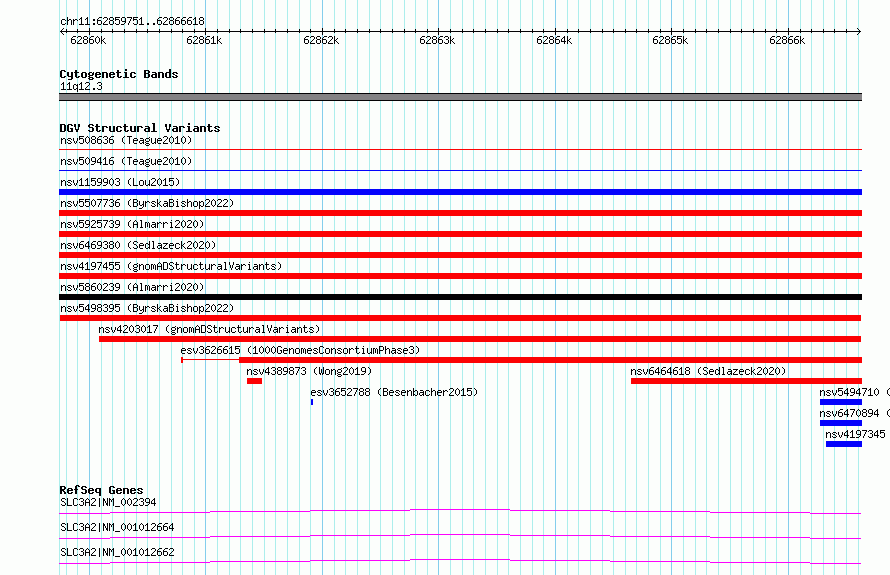
Task: Click chr11:62859751..62866618 coordinates label
Action: click(x=132, y=21)
